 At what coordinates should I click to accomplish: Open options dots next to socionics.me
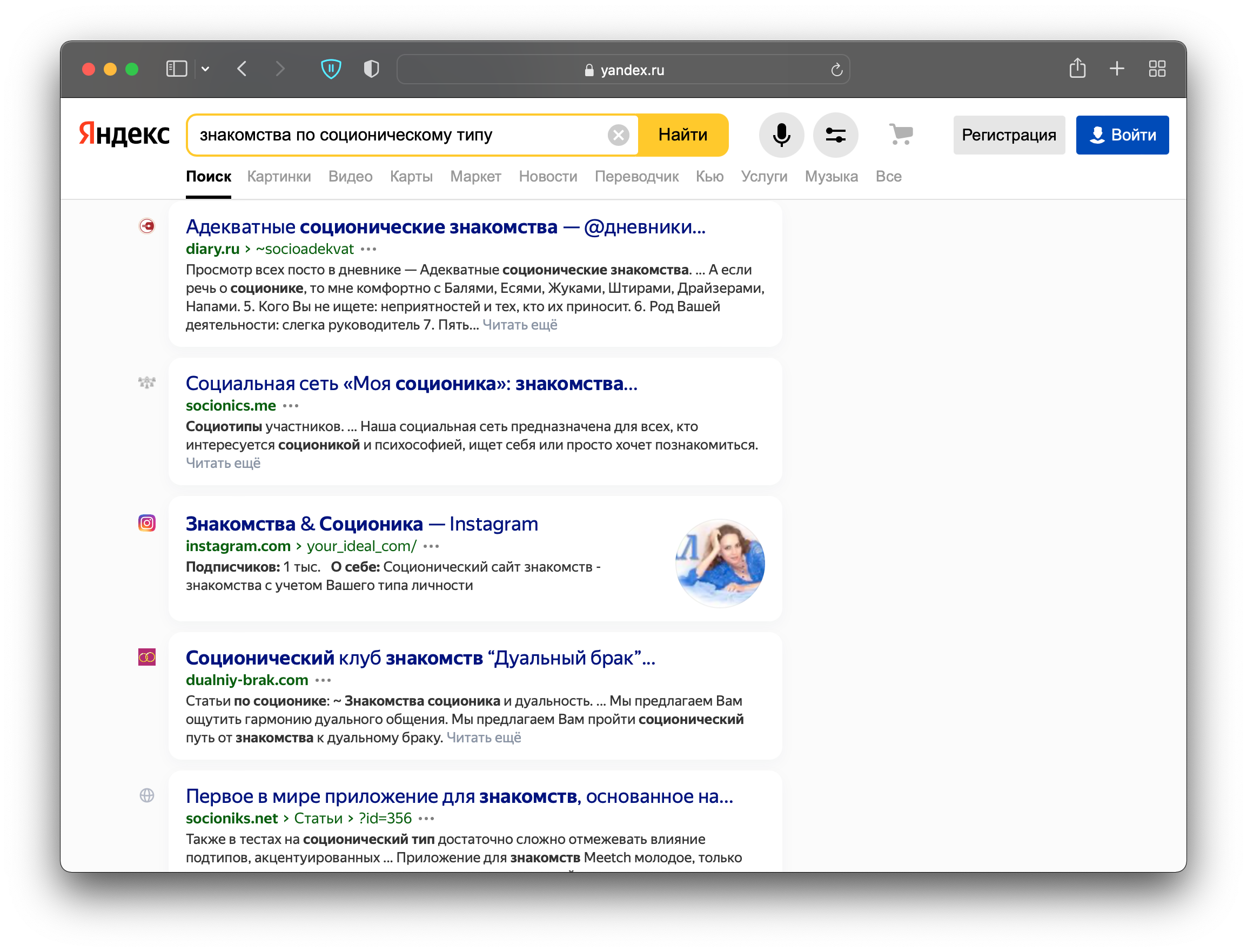(291, 406)
